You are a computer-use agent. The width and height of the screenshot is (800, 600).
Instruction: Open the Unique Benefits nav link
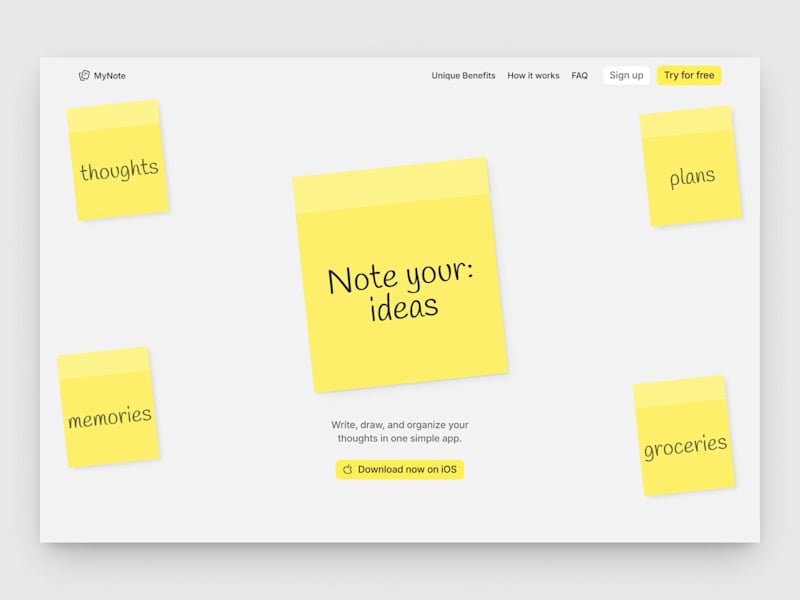(463, 76)
